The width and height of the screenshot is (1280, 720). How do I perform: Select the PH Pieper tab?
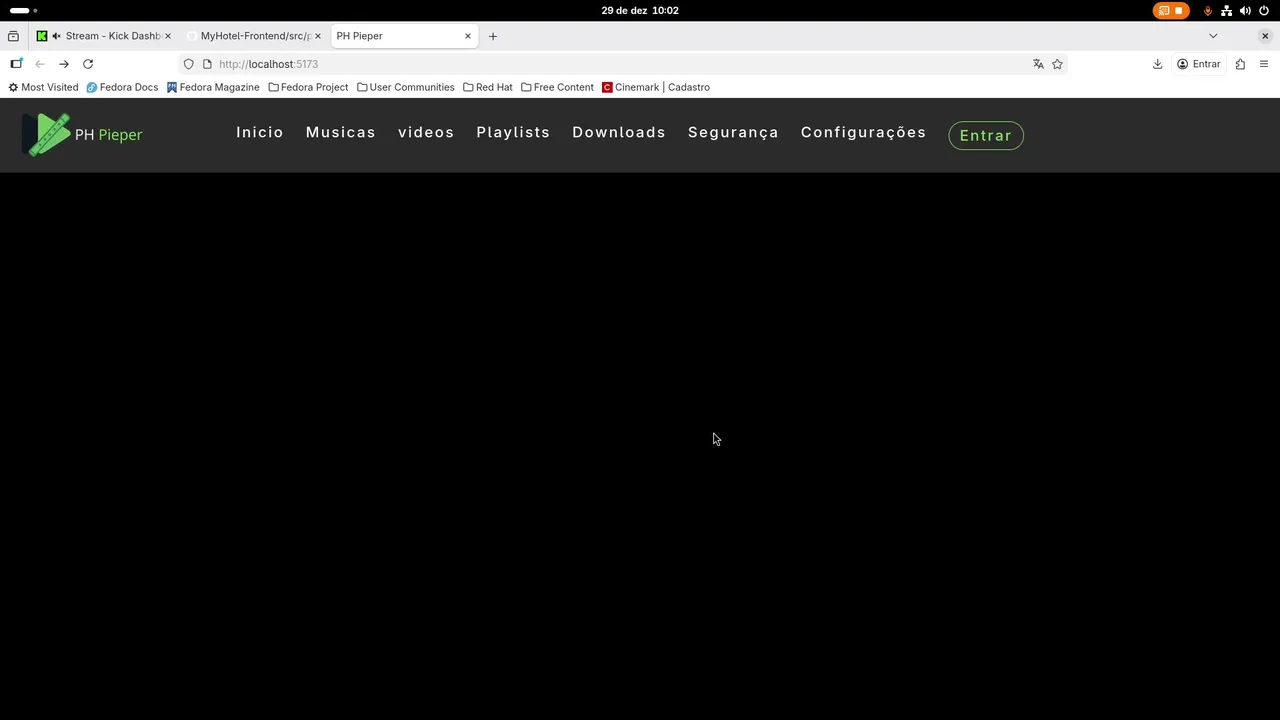coord(402,36)
